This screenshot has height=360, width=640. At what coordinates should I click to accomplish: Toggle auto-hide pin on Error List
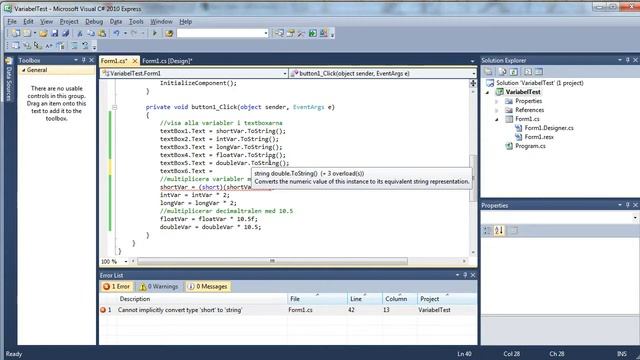[465, 275]
